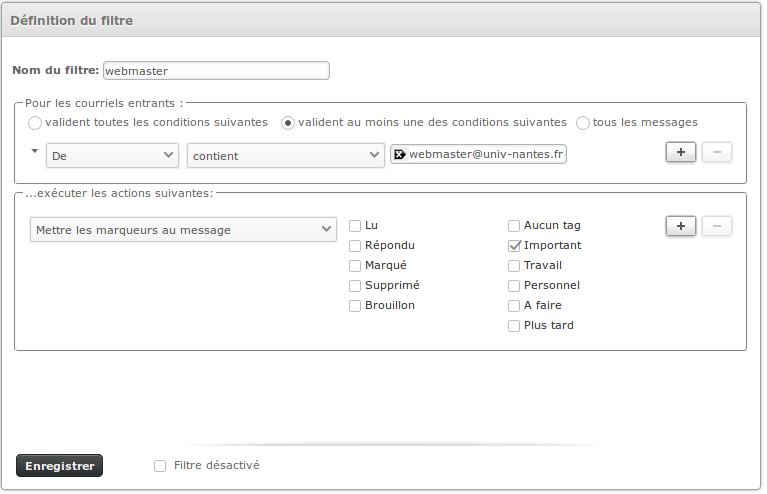Click the icon inside the webmaster address field
The height and width of the screenshot is (494, 767).
pyautogui.click(x=399, y=155)
